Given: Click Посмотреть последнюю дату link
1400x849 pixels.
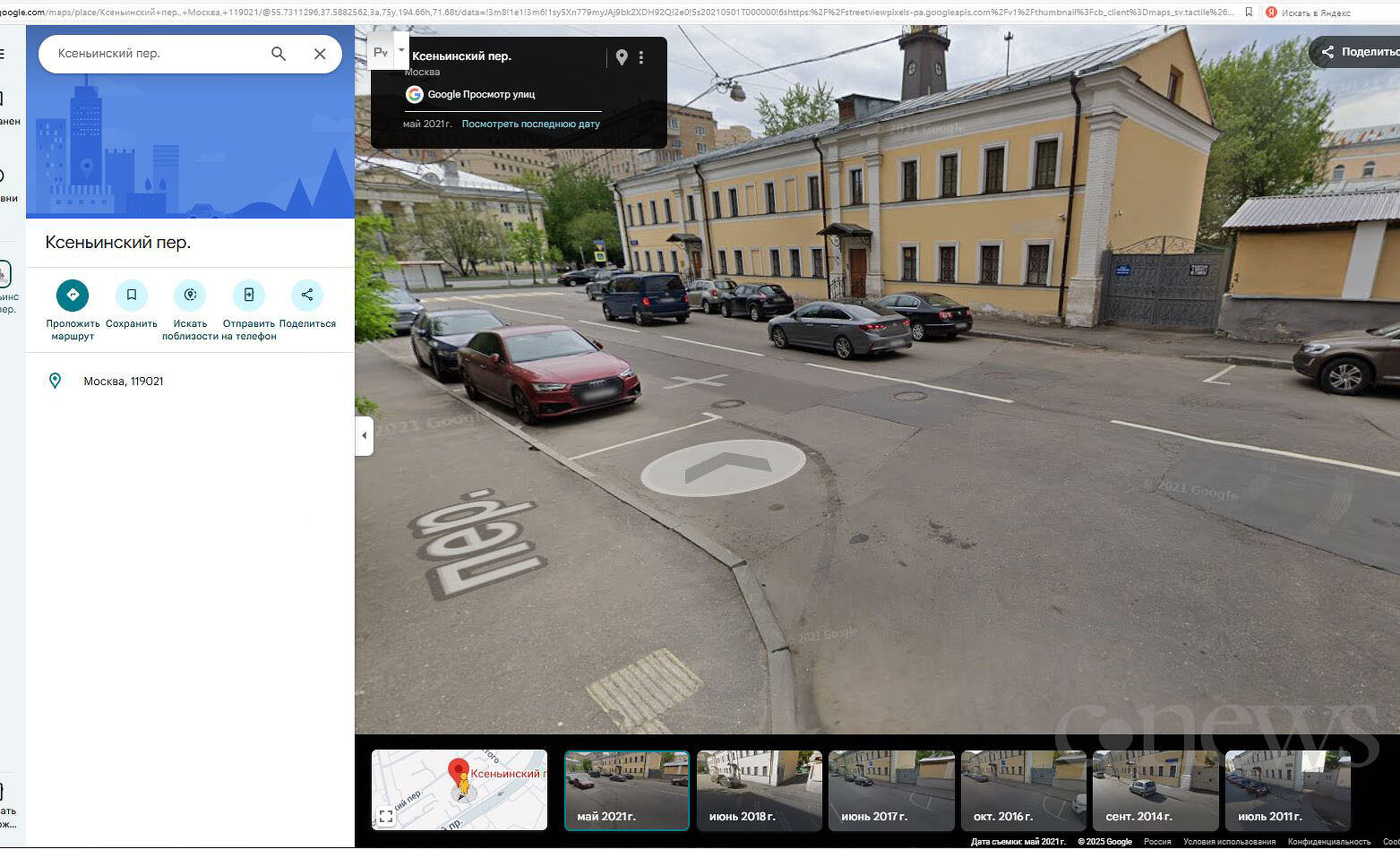Looking at the screenshot, I should (530, 124).
